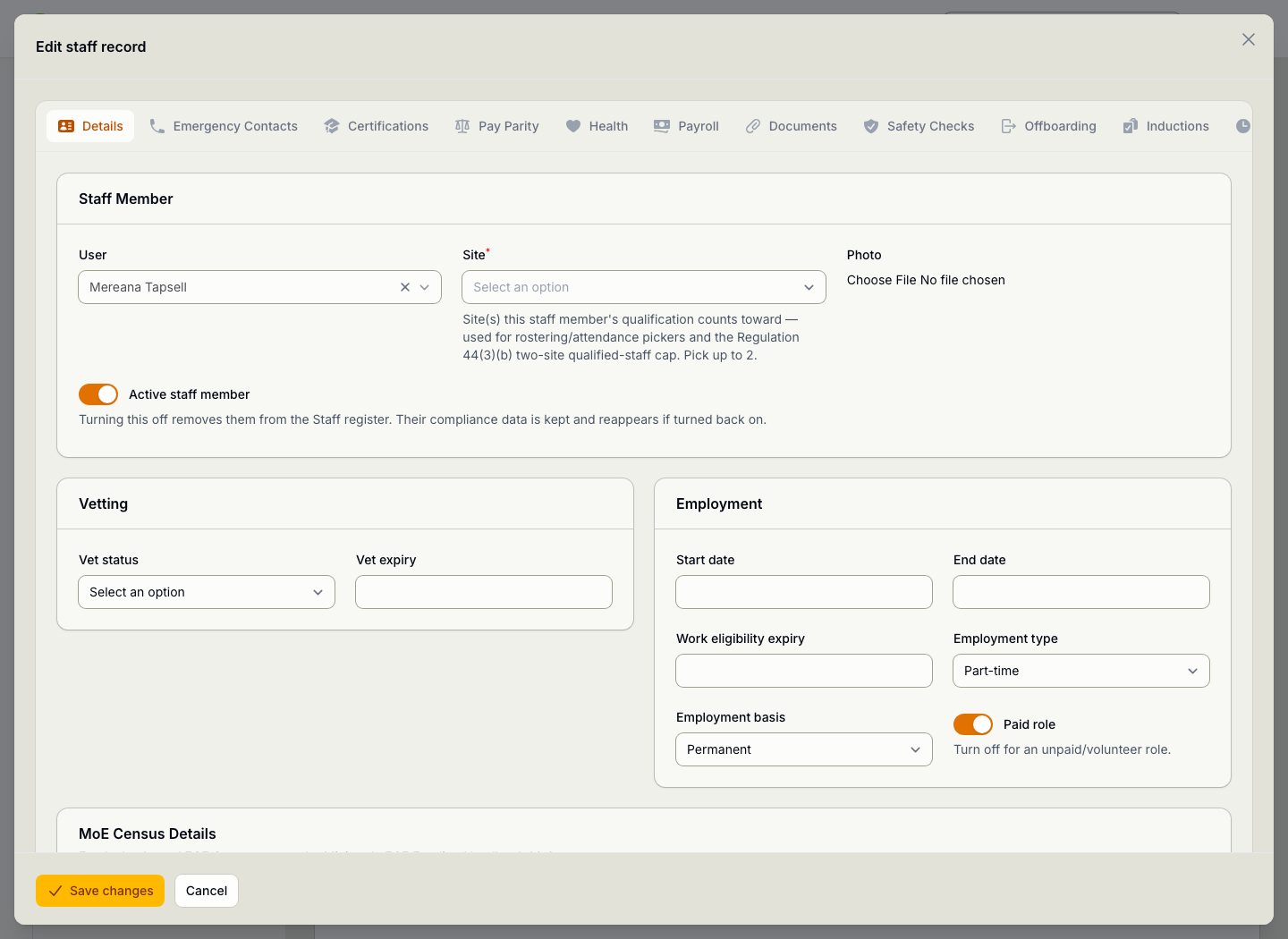Click the 'Staff Member' section heading

[x=126, y=199]
